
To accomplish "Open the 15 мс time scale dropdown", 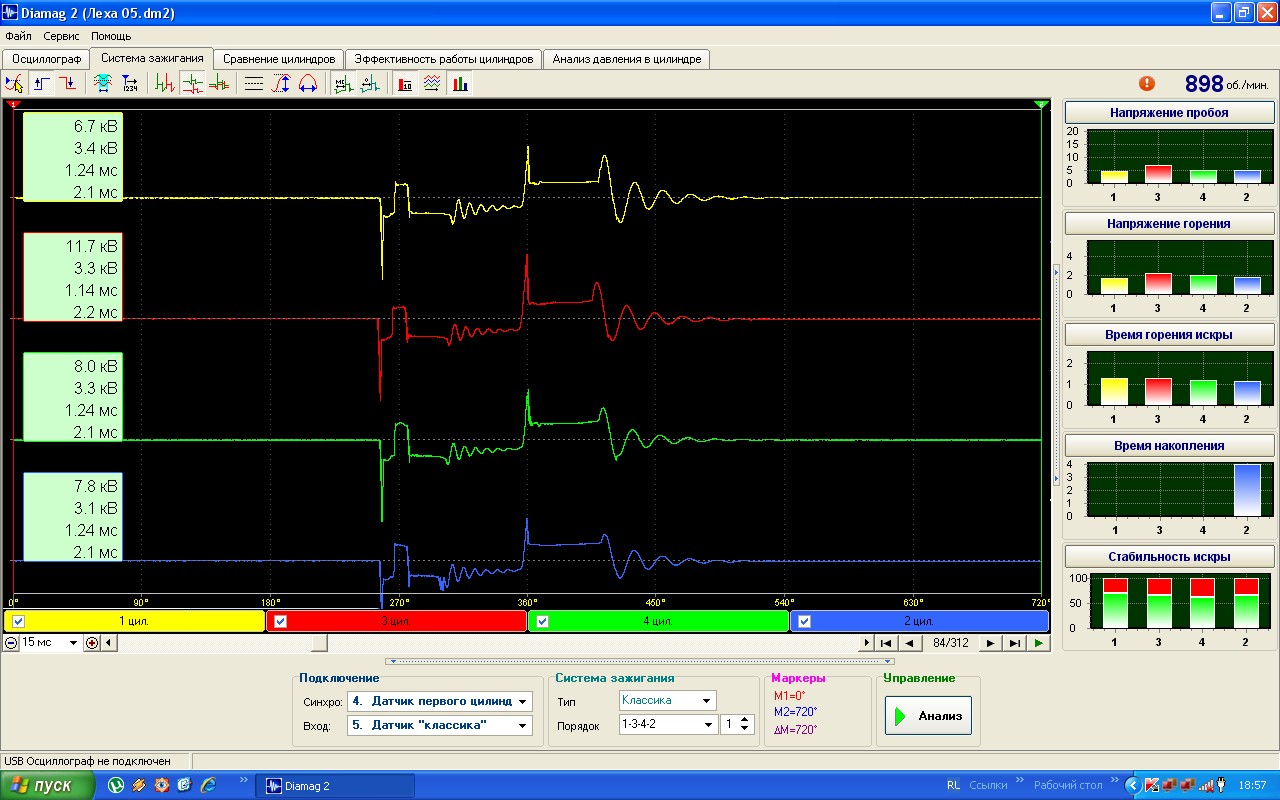I will point(73,642).
